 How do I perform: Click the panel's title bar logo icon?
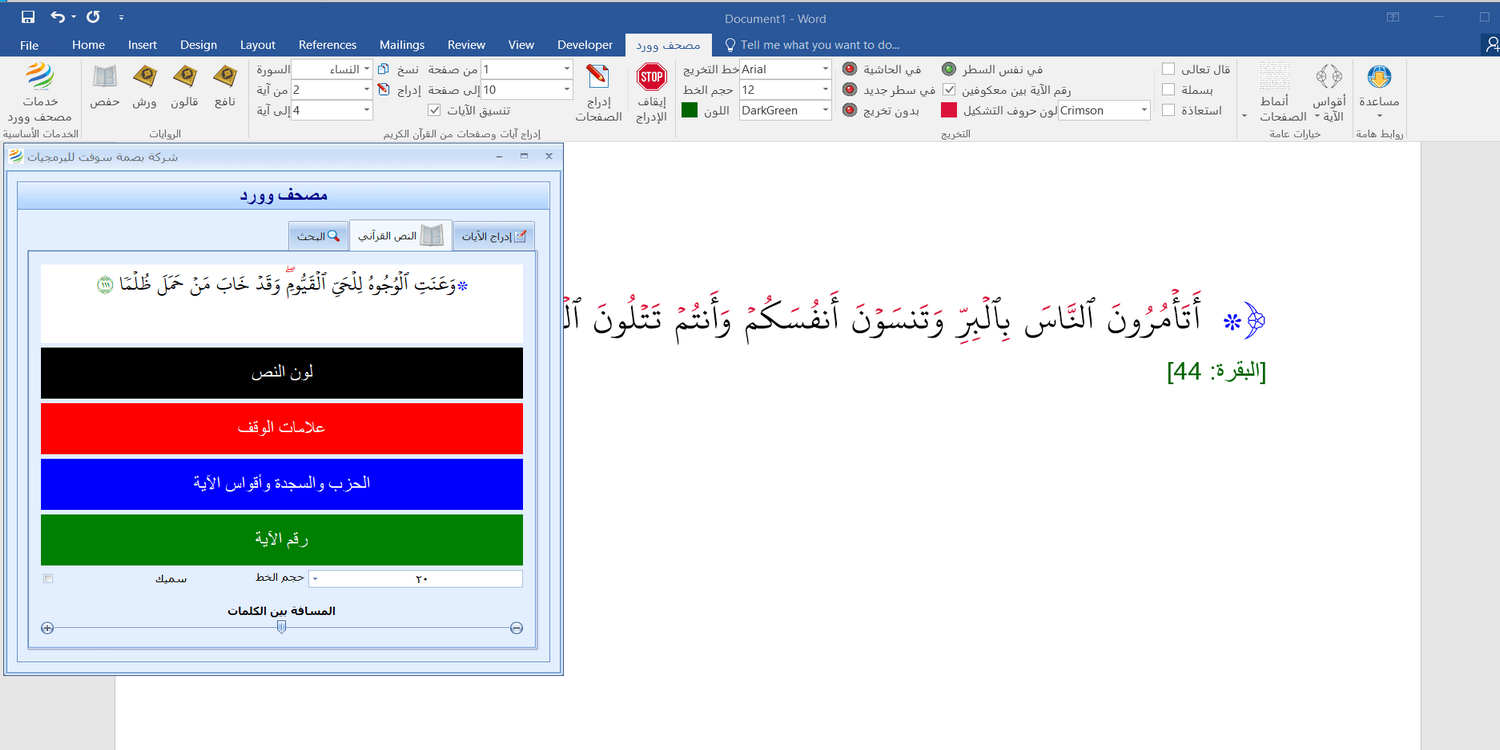click(x=16, y=156)
